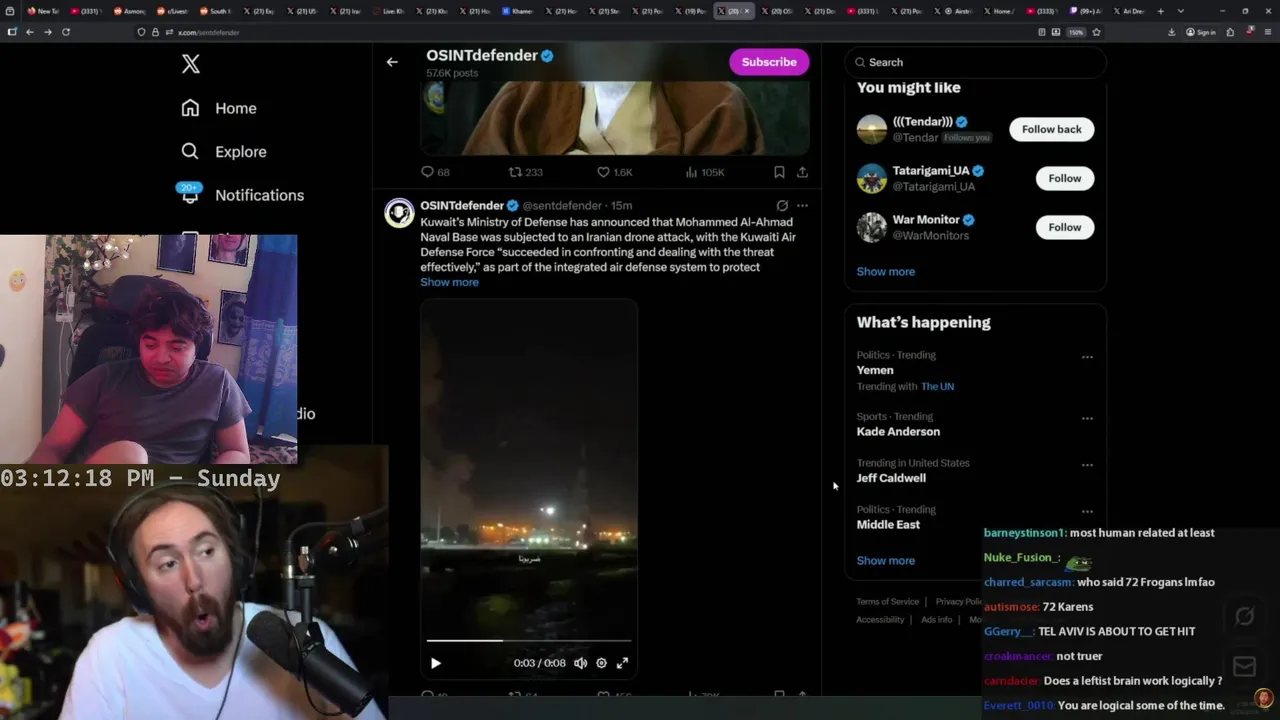Open the Tatarigami_UA profile avatar

click(872, 178)
